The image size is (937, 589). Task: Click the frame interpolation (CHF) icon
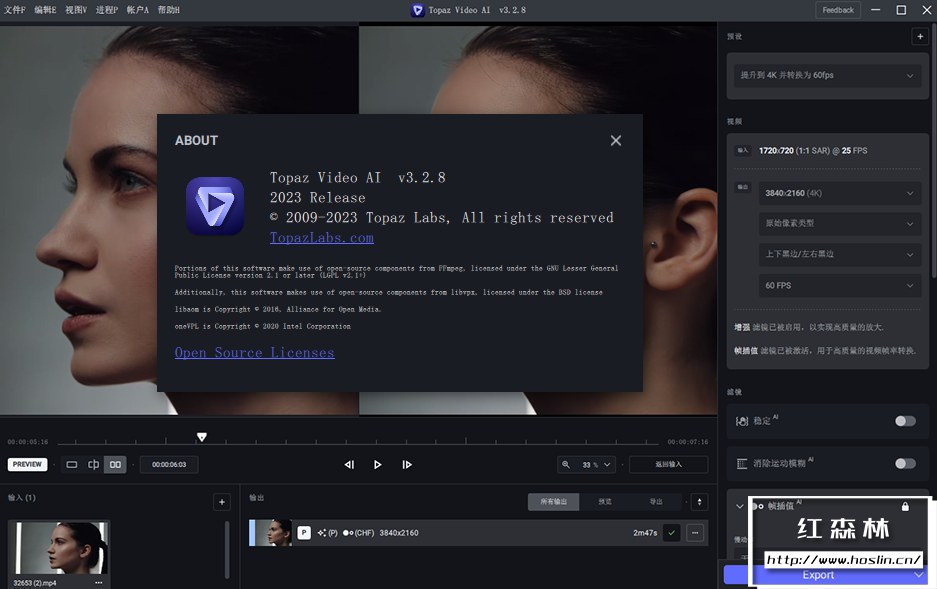(x=359, y=532)
